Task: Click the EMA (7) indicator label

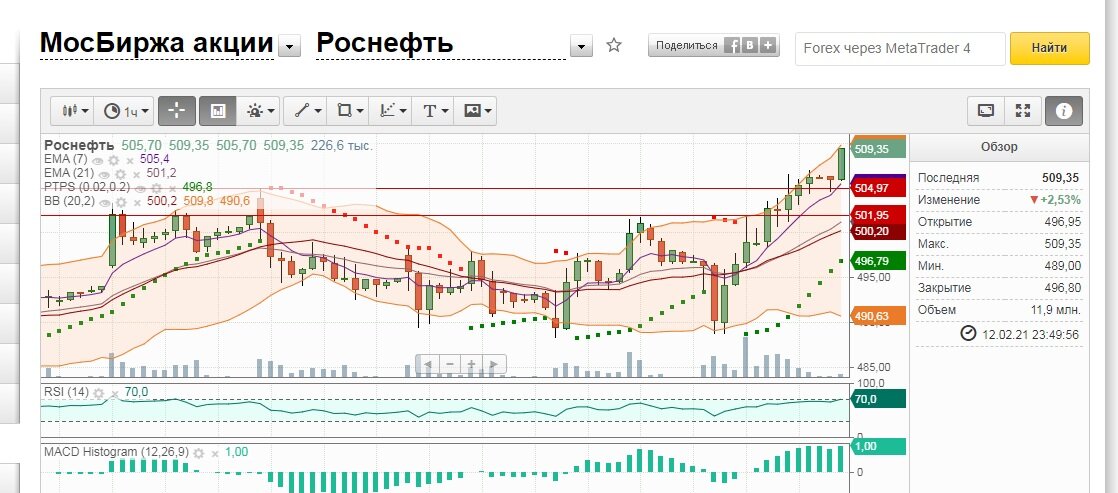Action: (x=65, y=161)
